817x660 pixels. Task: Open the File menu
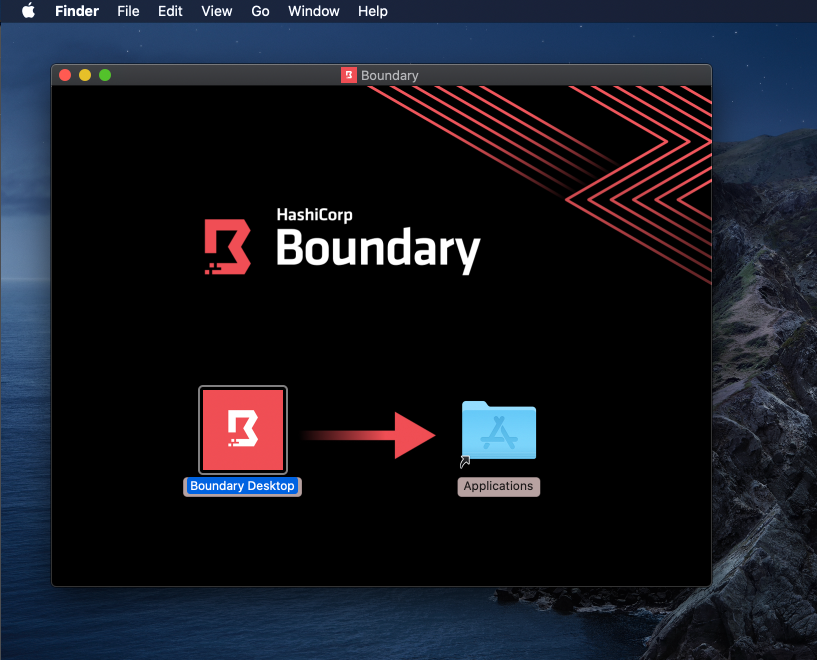click(x=128, y=11)
